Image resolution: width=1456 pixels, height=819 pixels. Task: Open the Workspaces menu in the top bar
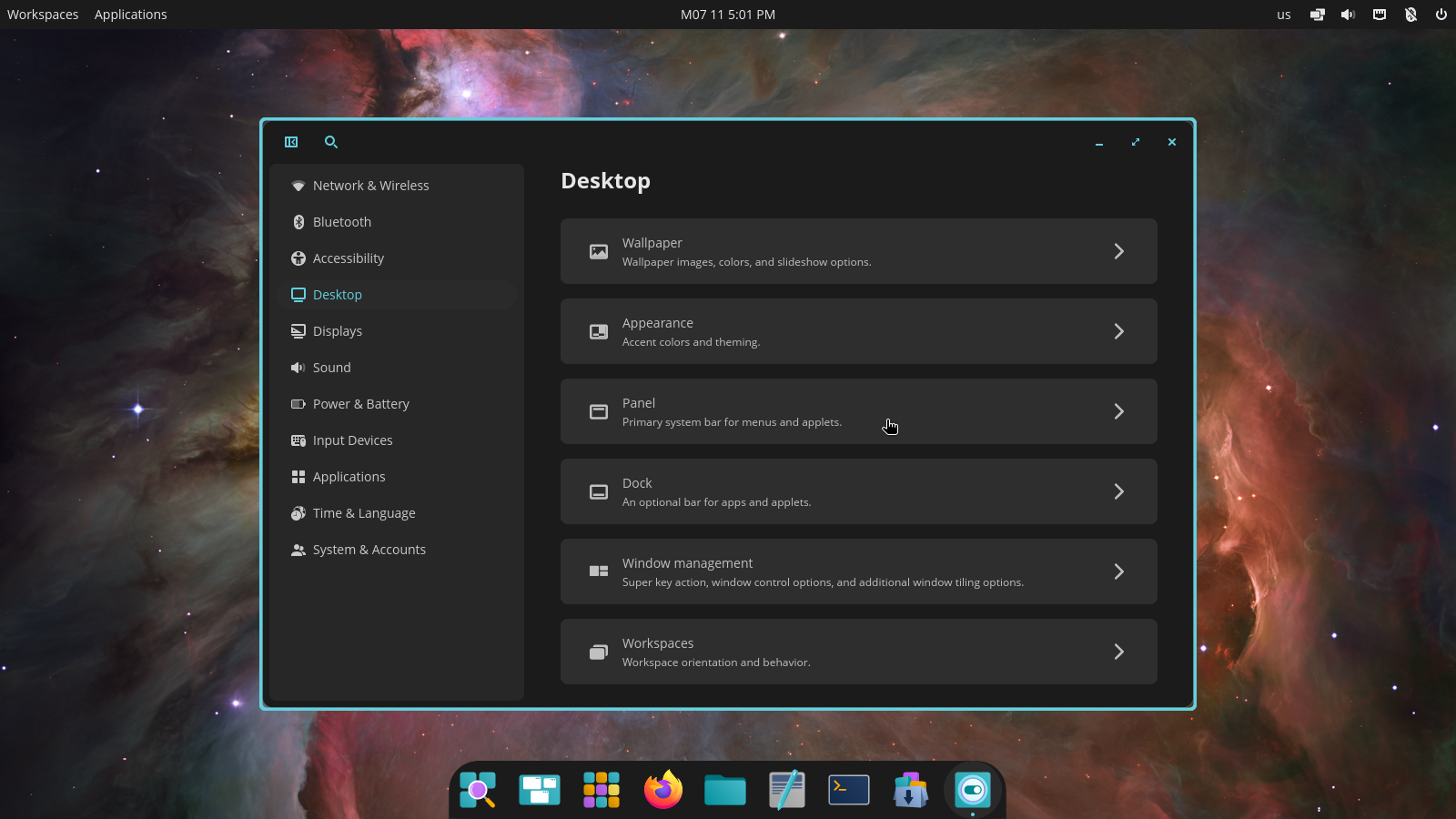42,14
